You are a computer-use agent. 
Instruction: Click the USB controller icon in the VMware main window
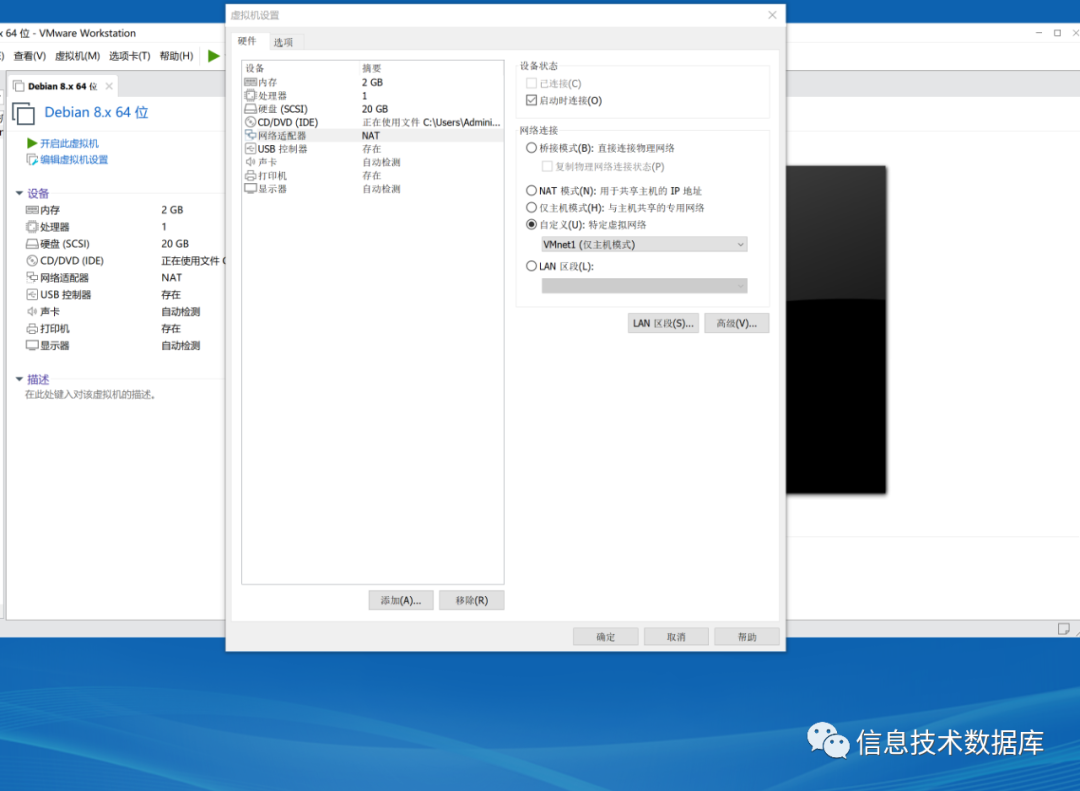tap(32, 294)
